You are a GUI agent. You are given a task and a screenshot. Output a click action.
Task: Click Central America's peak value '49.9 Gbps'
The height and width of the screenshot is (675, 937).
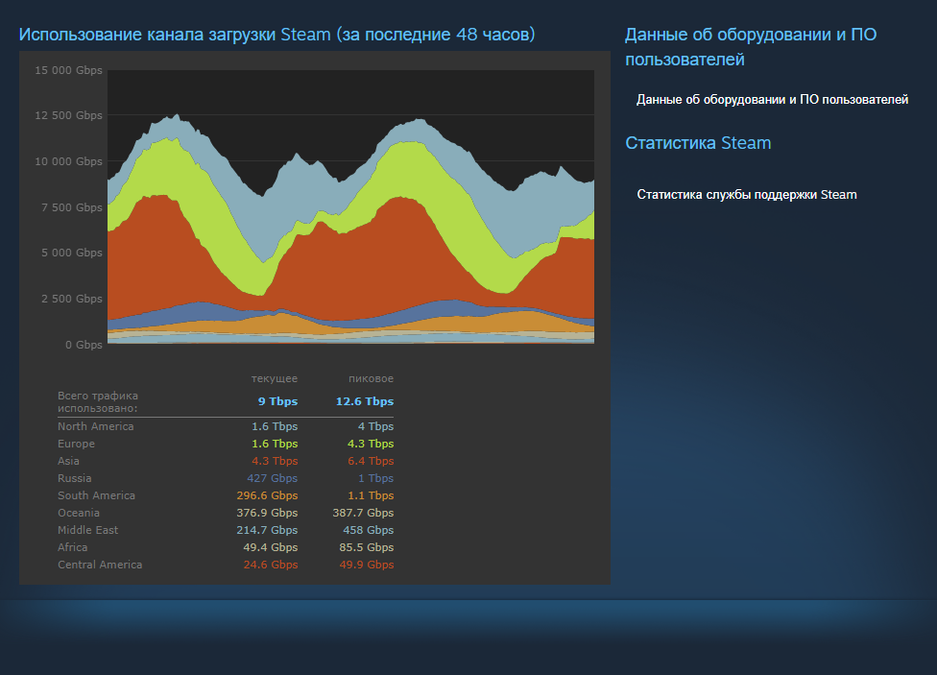(x=366, y=565)
